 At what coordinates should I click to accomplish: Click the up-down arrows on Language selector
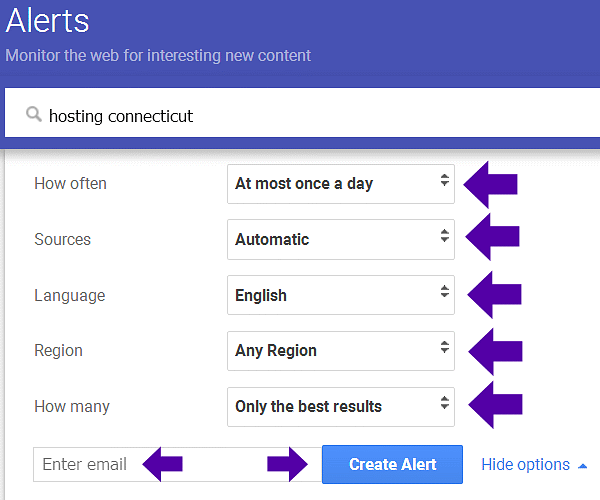444,294
